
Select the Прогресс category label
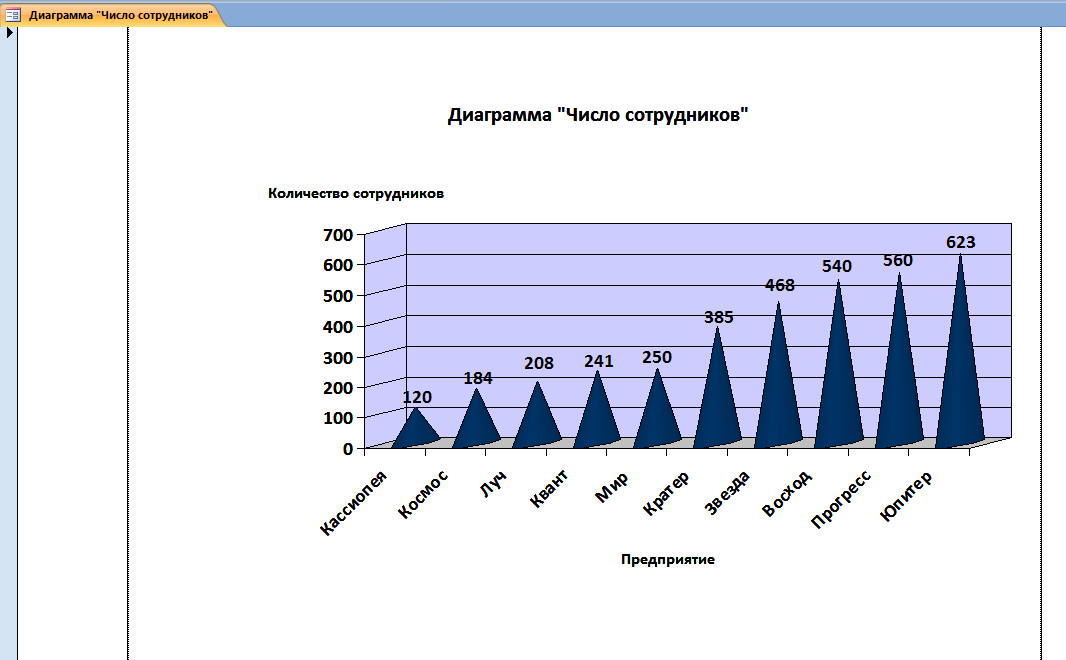841,499
